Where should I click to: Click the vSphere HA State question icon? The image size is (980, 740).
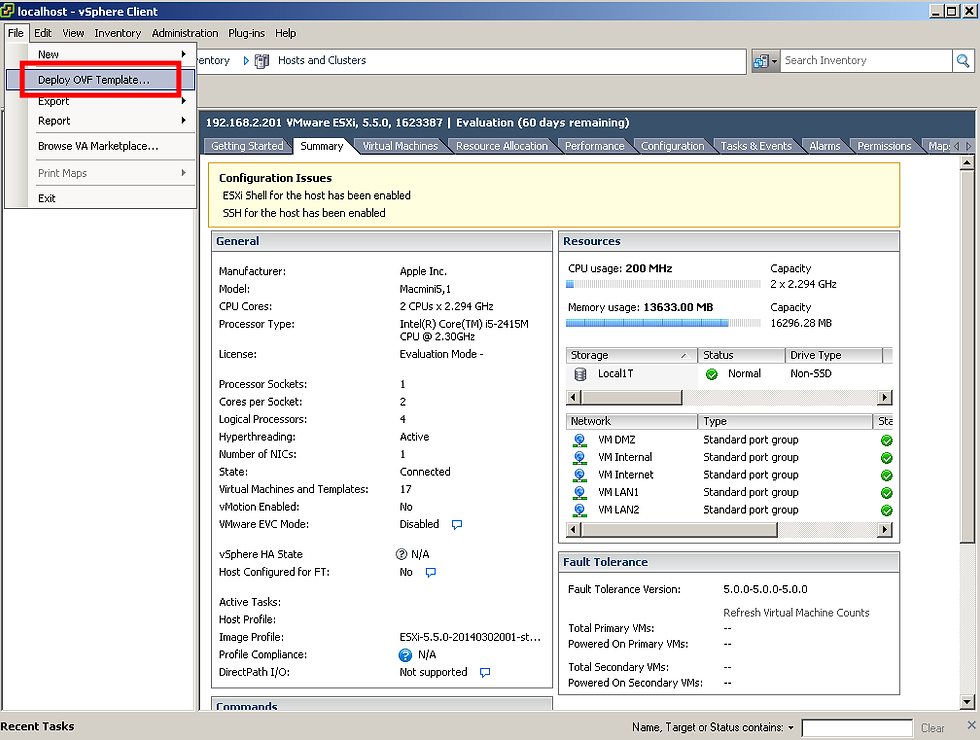(x=402, y=554)
